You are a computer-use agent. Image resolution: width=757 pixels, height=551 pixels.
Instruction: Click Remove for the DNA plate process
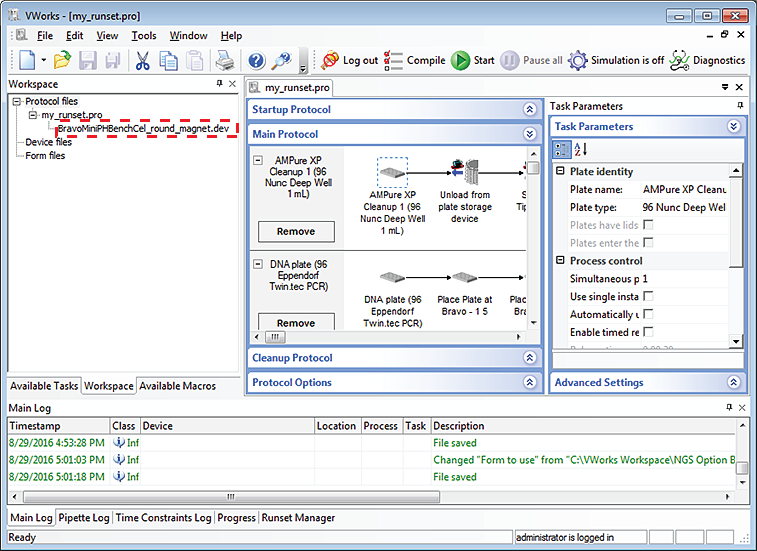click(x=295, y=322)
